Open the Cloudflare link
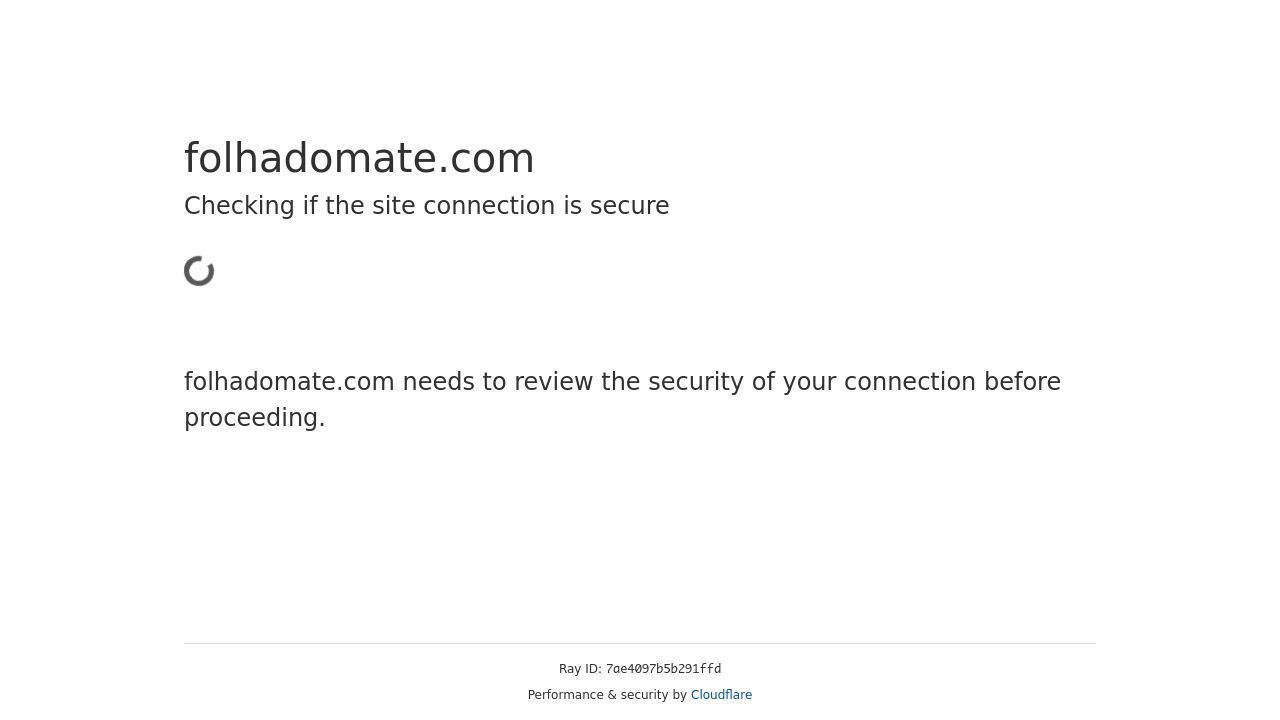 click(721, 695)
